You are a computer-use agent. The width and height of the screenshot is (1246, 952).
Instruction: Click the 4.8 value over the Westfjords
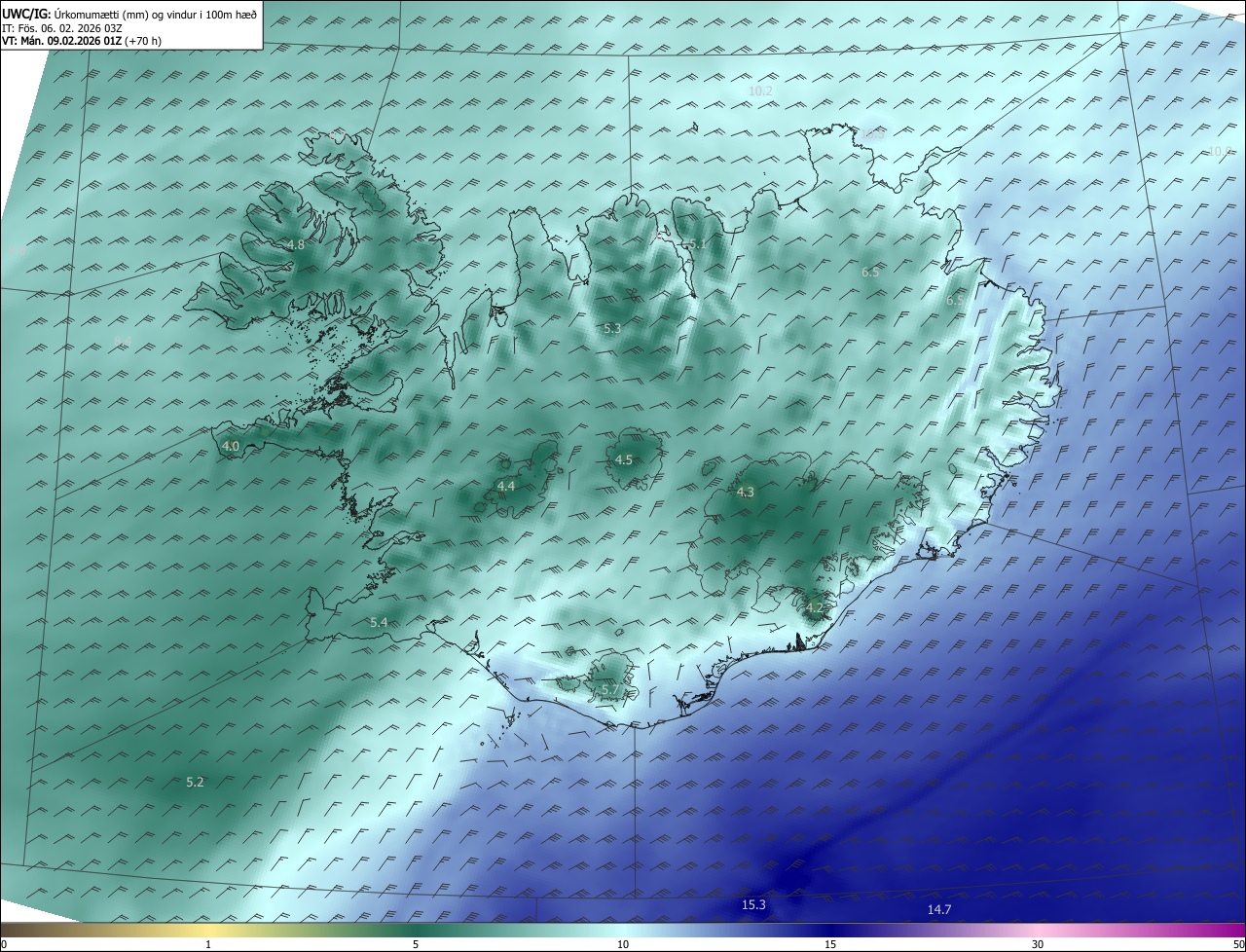(x=296, y=245)
